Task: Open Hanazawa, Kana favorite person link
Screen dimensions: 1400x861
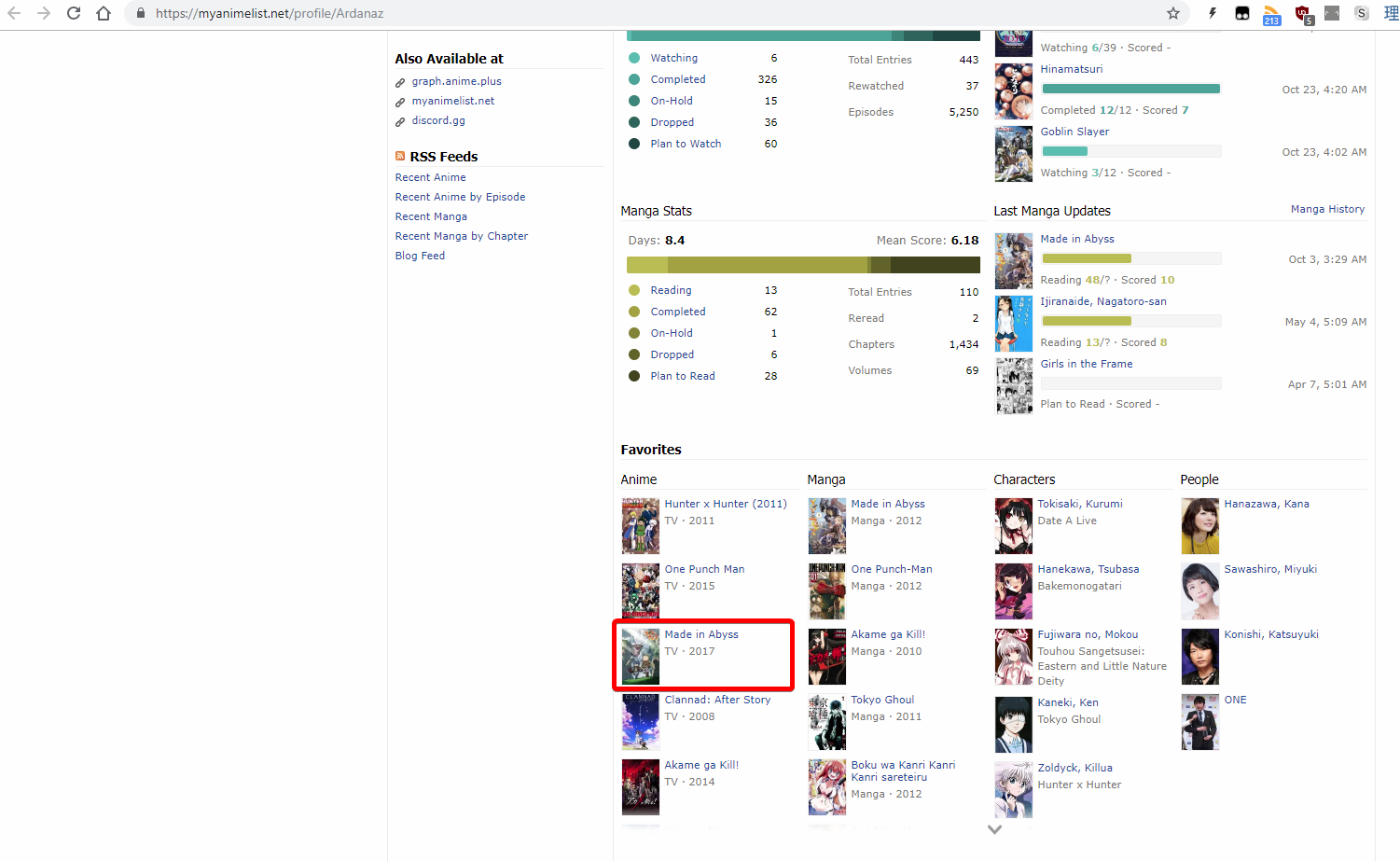Action: pyautogui.click(x=1266, y=504)
